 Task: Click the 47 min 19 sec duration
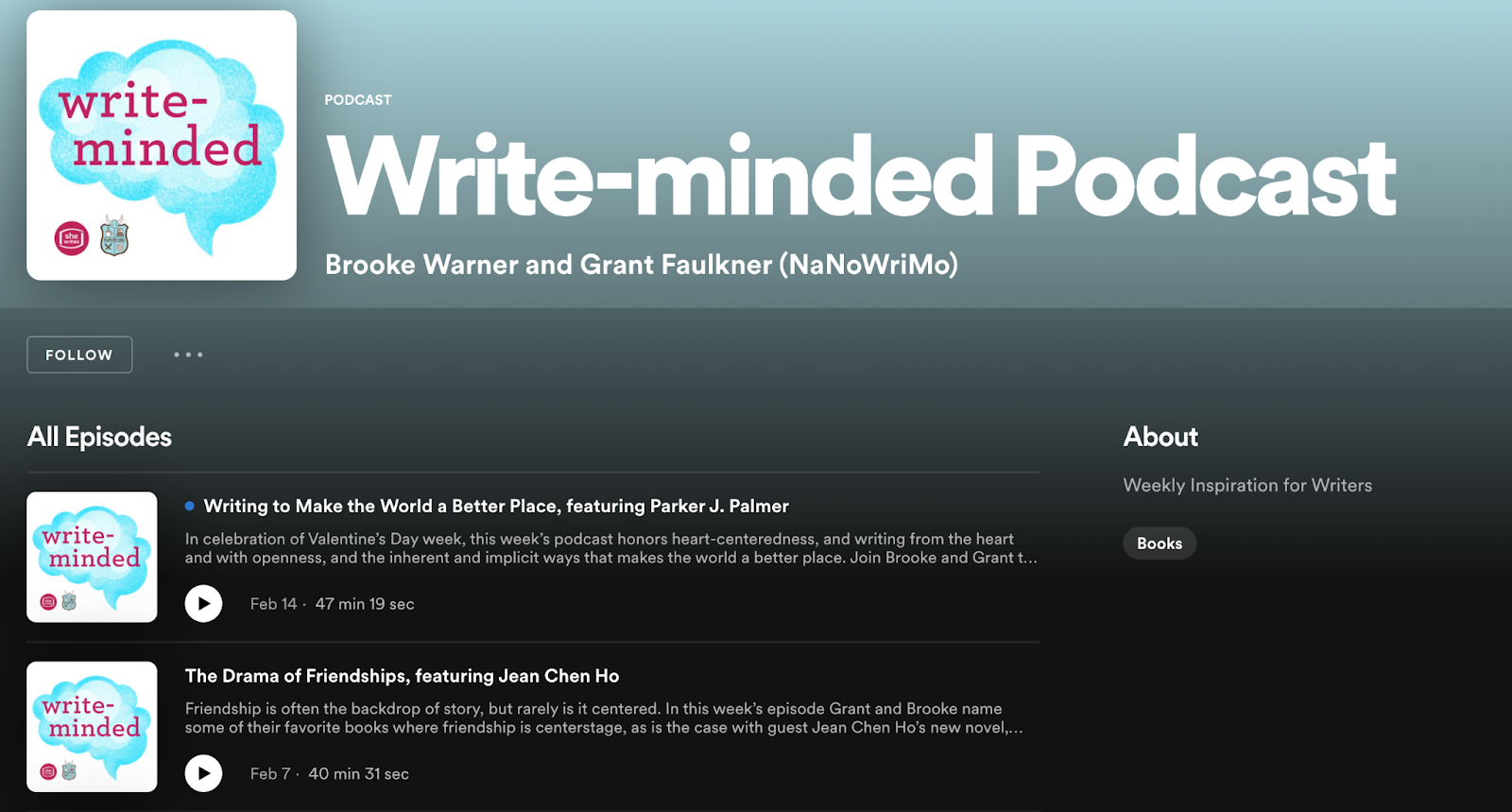(365, 604)
